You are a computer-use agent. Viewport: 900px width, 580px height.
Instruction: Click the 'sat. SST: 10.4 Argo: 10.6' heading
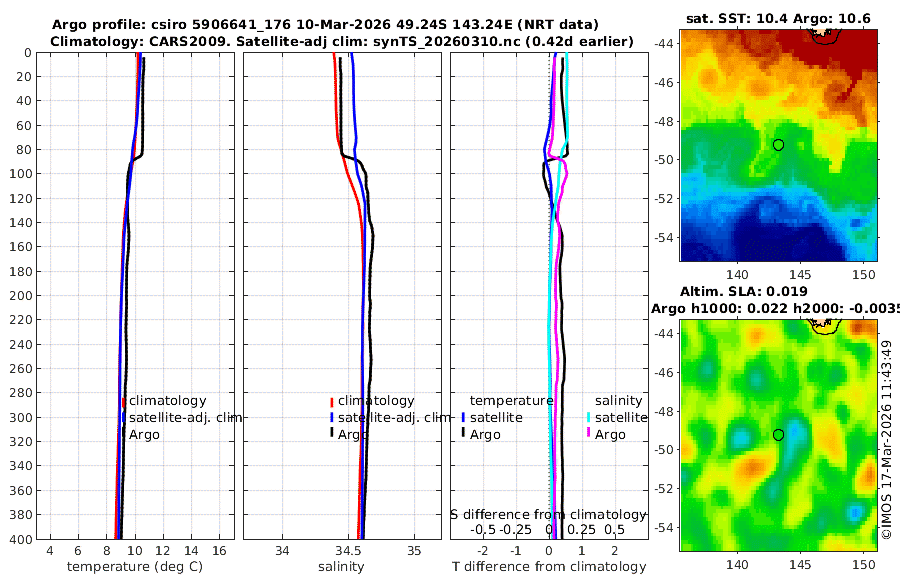click(778, 18)
